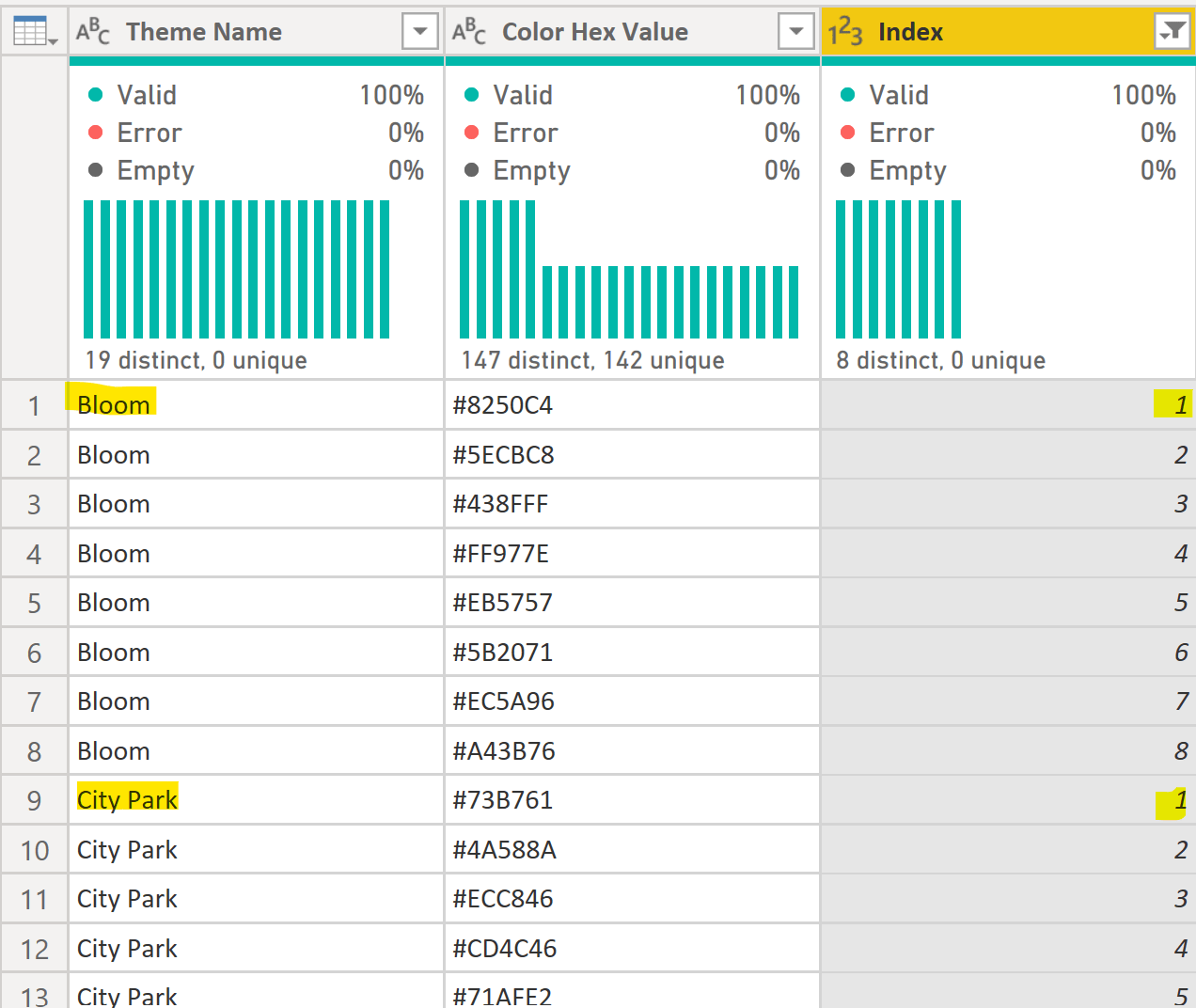Select Index value 6 in row 6
The height and width of the screenshot is (1008, 1196).
1008,653
